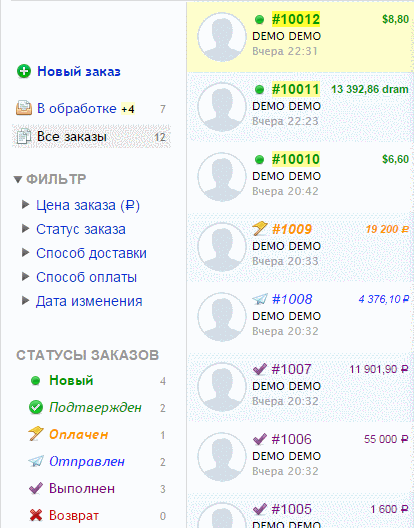Viewport: 414px width, 528px height.
Task: Click the $6,60 amount of order #10010
Action: click(395, 159)
